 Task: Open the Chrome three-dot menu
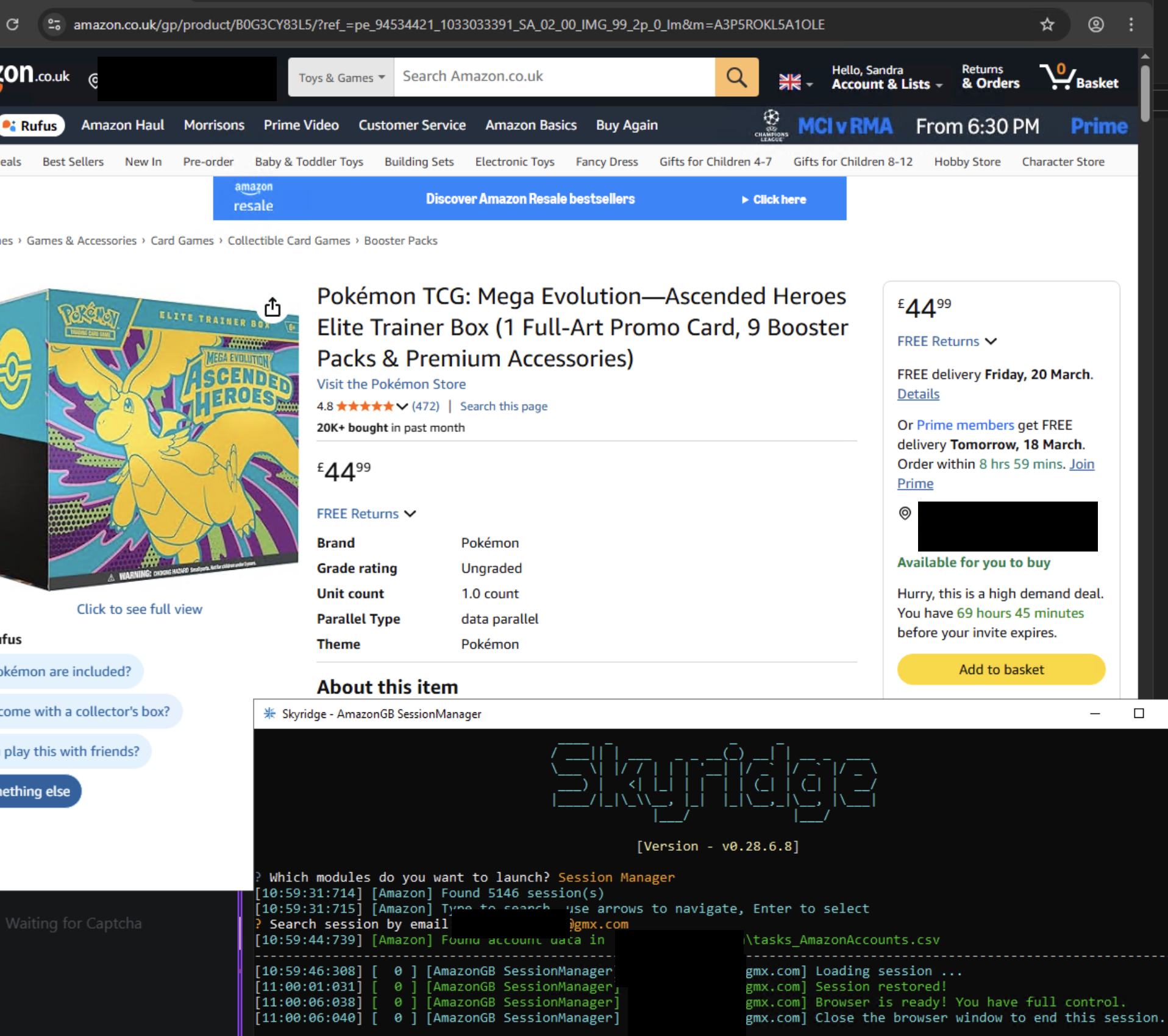(x=1131, y=24)
